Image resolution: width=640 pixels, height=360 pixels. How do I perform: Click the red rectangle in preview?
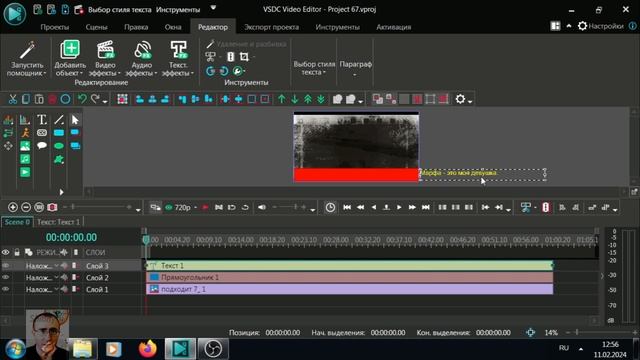coord(356,175)
